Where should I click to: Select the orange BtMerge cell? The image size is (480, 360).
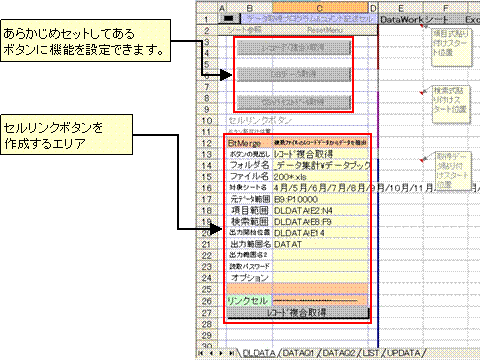pos(249,143)
